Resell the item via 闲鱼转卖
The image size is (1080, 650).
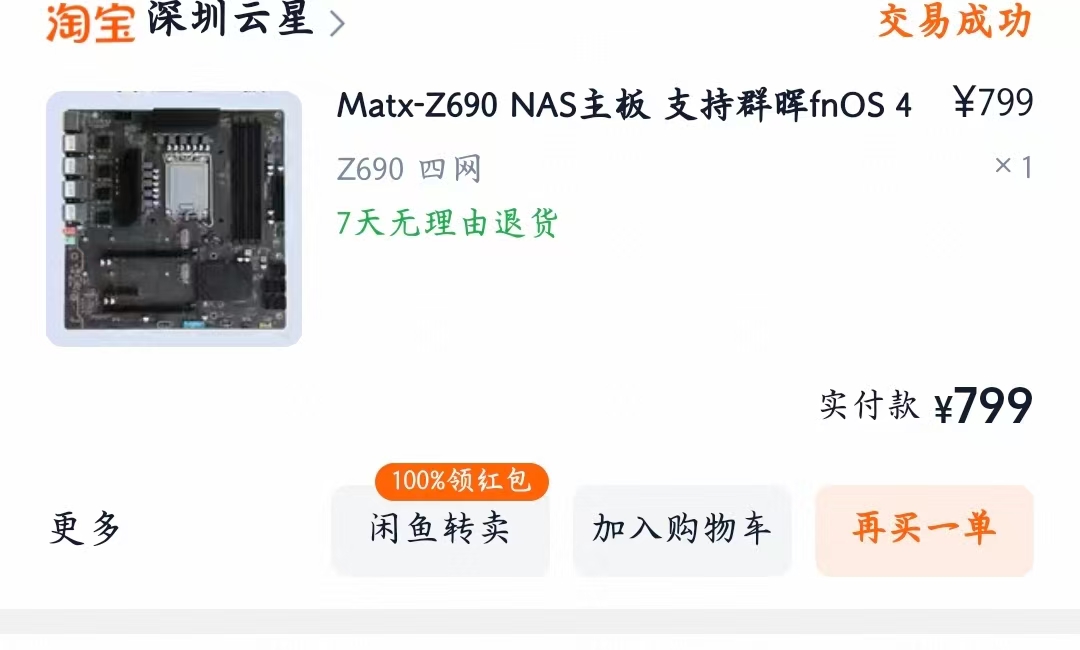440,530
